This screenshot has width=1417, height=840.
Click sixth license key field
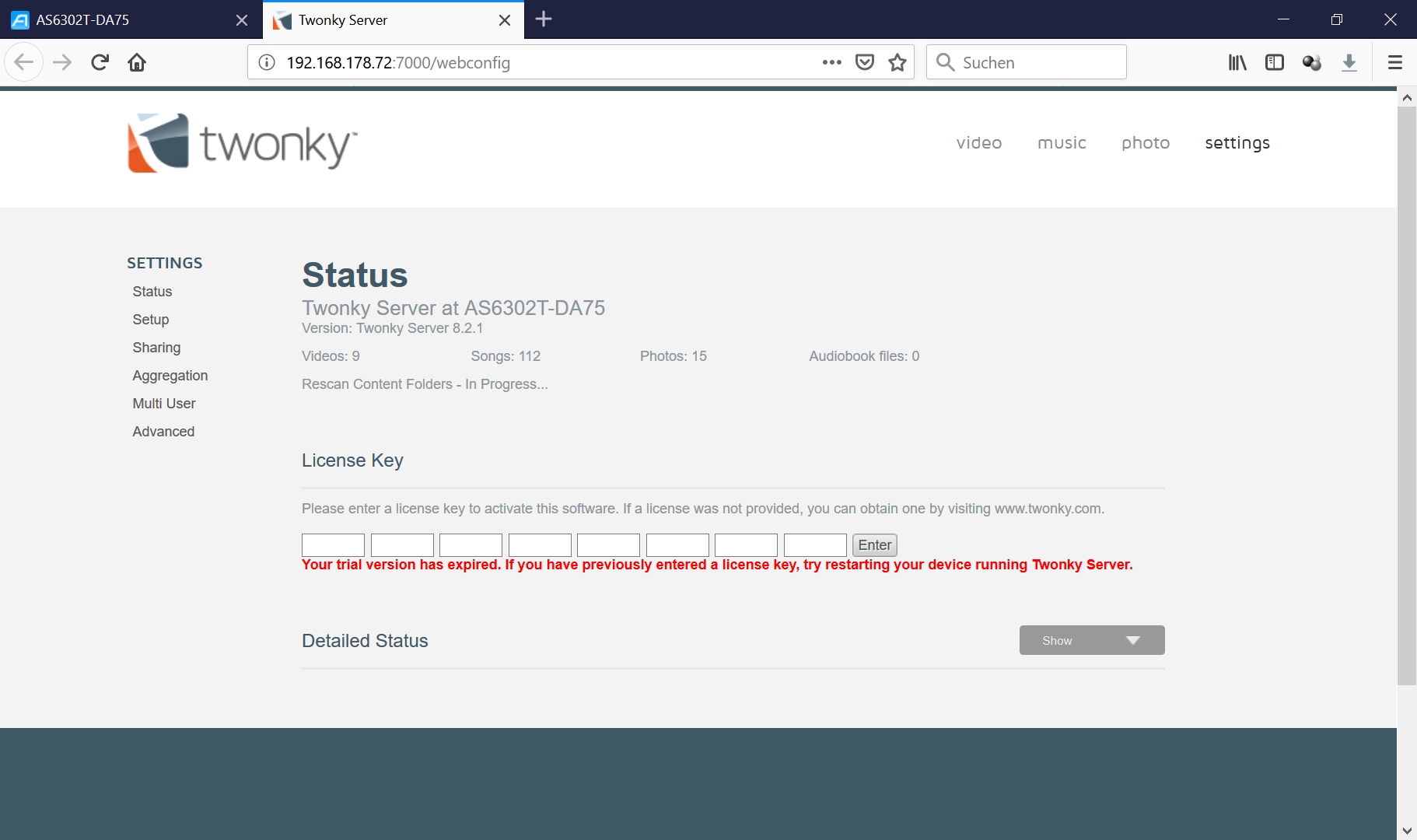point(677,545)
